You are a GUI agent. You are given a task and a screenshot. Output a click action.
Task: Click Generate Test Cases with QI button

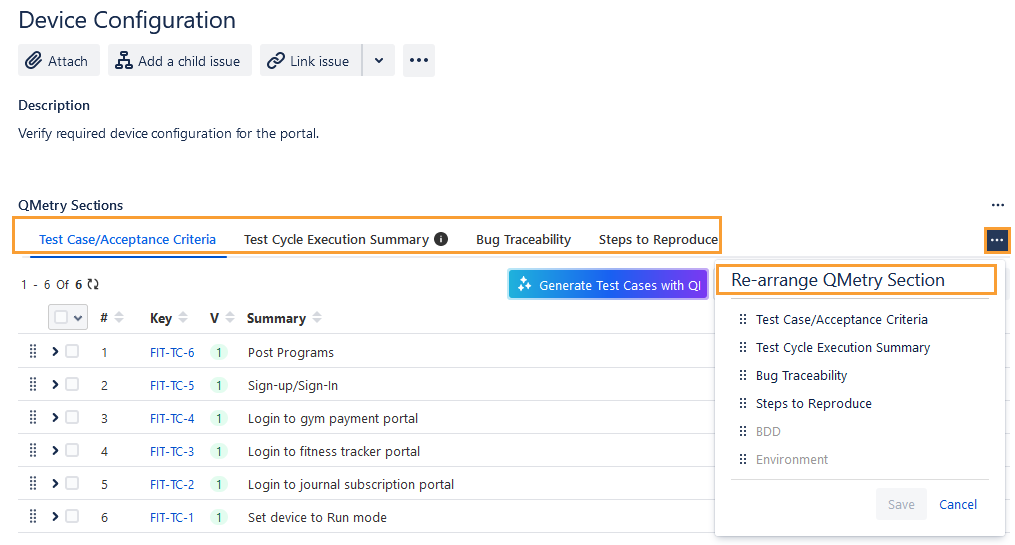tap(607, 285)
